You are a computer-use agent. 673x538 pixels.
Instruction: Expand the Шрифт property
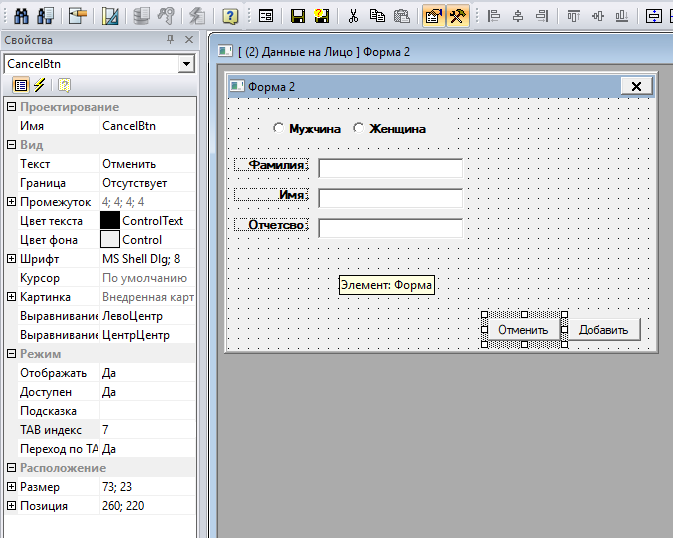(x=12, y=258)
